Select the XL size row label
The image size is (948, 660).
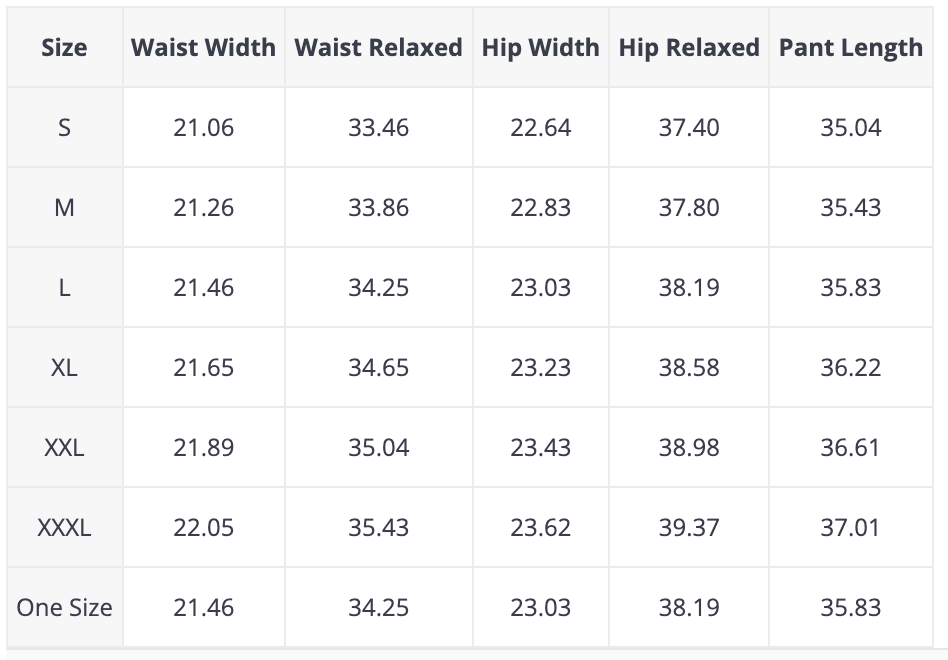[64, 367]
